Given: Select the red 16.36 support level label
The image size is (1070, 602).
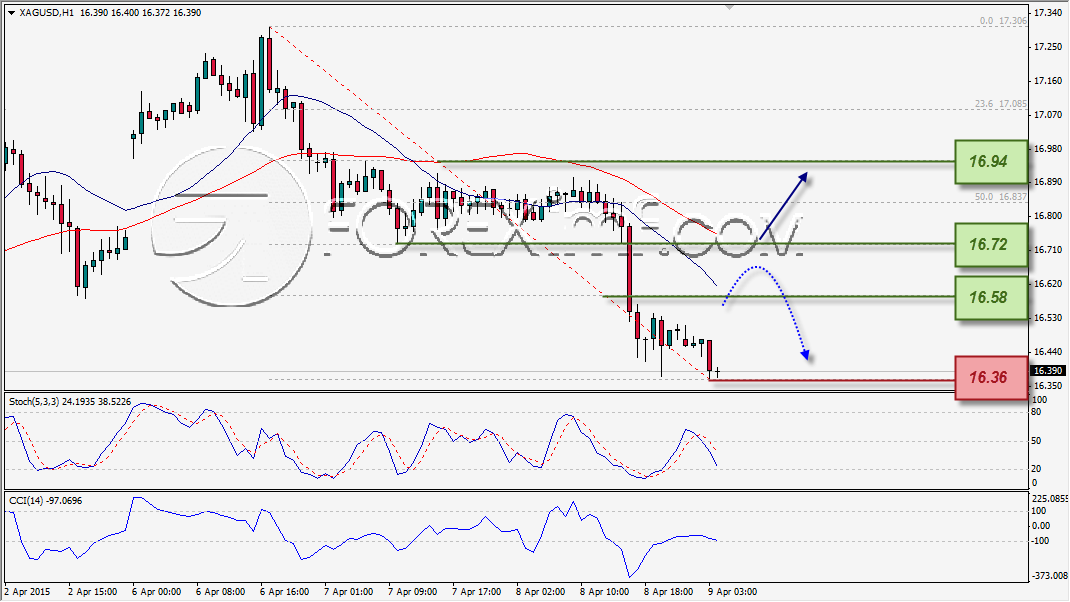Looking at the screenshot, I should pyautogui.click(x=990, y=377).
